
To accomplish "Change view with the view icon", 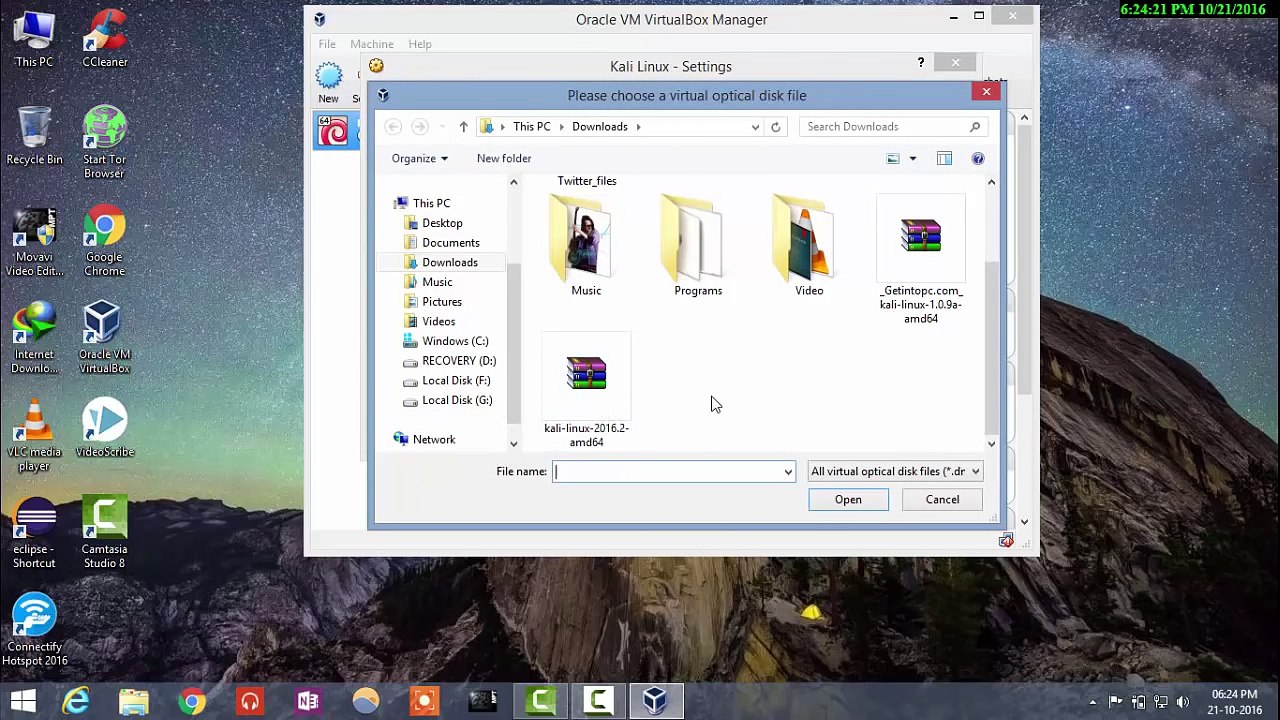I will point(893,158).
